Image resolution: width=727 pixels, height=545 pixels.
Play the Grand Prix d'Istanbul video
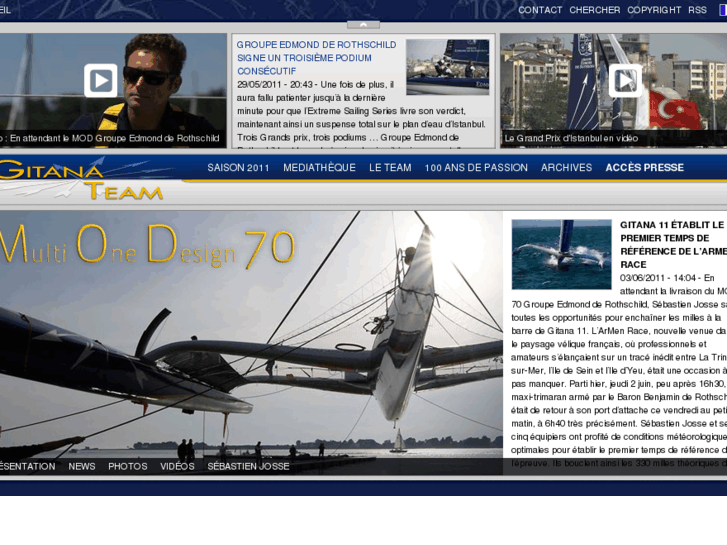coord(625,81)
